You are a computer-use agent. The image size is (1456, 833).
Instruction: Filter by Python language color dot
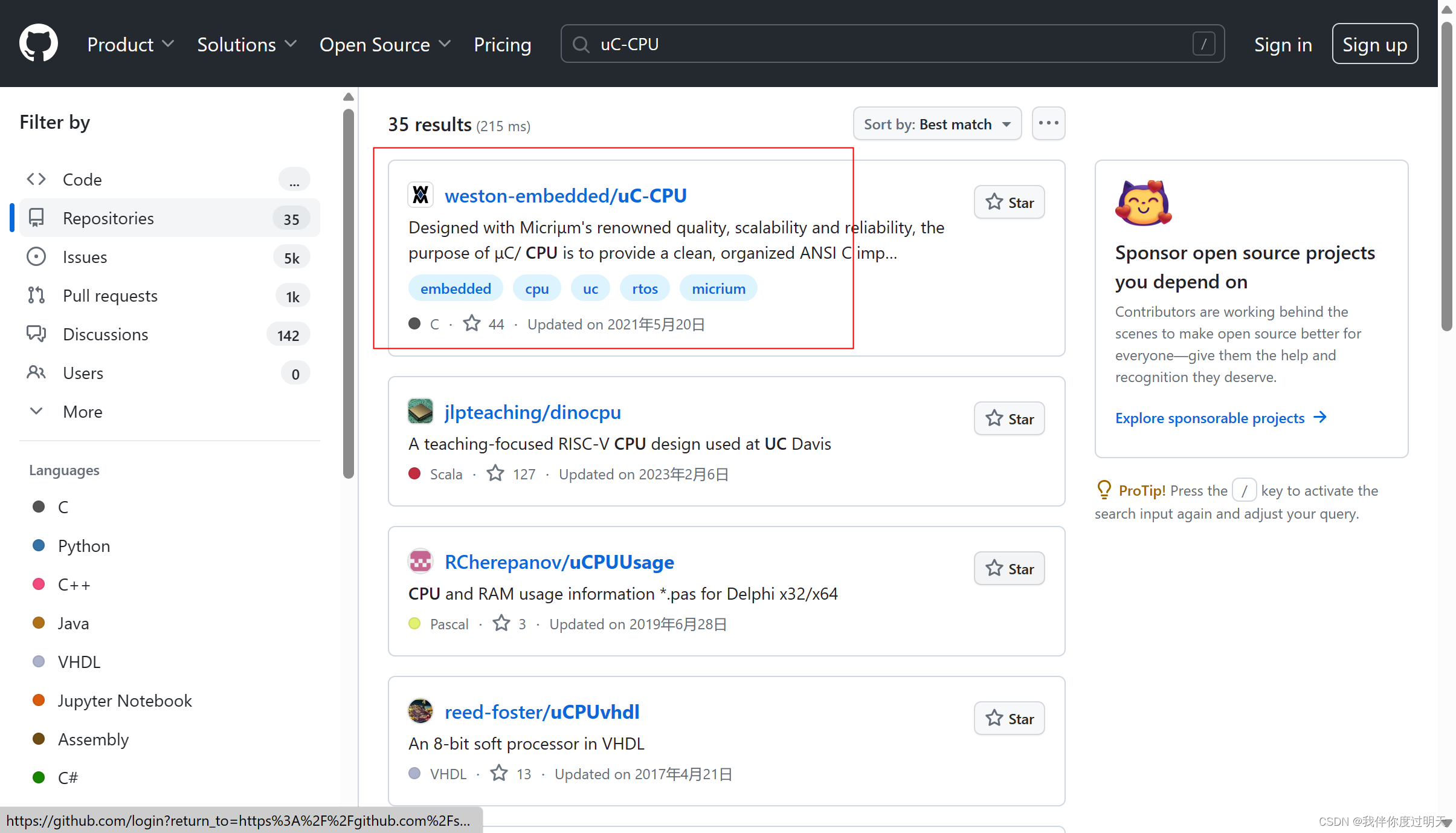(39, 546)
